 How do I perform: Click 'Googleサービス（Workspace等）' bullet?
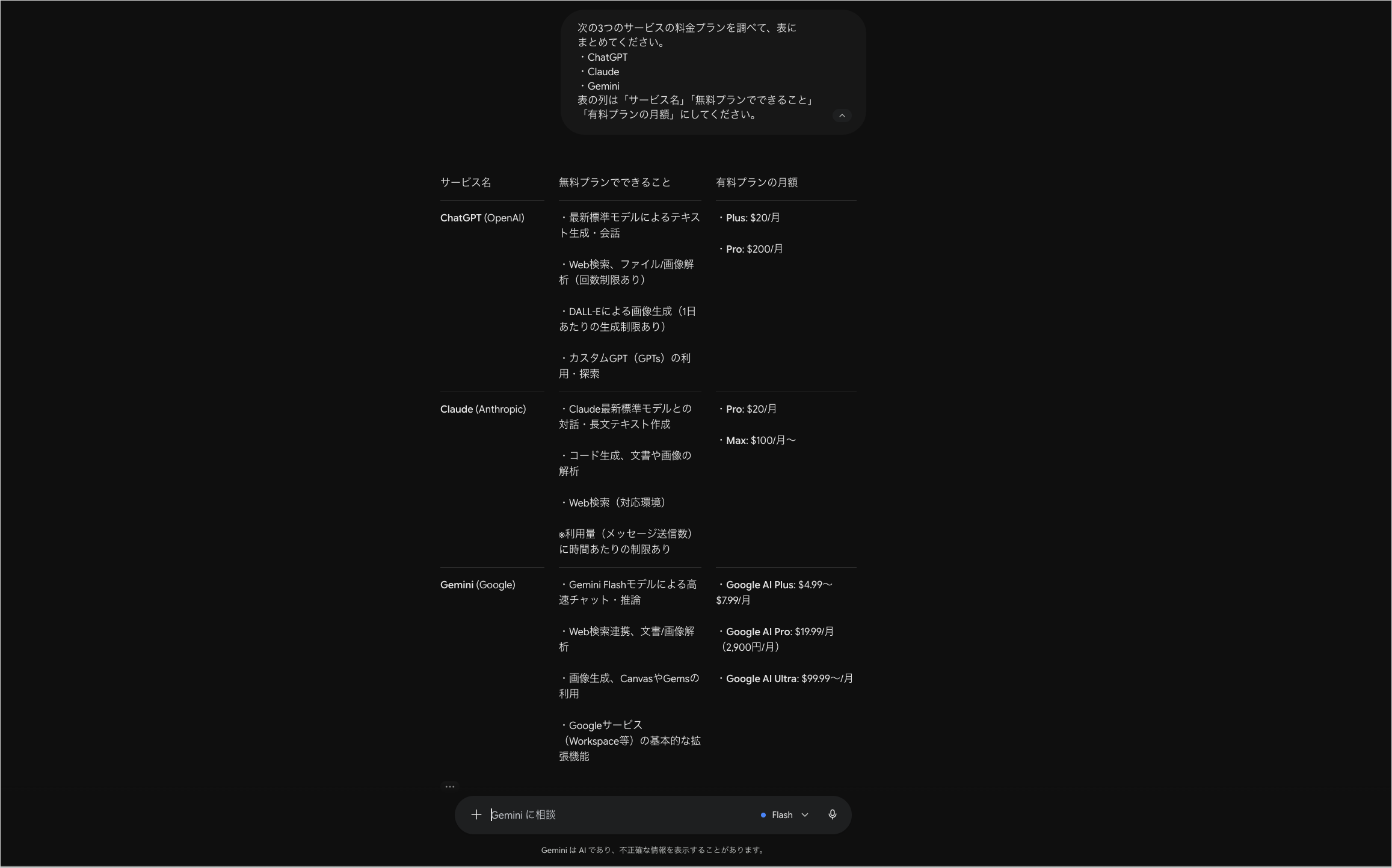[629, 740]
